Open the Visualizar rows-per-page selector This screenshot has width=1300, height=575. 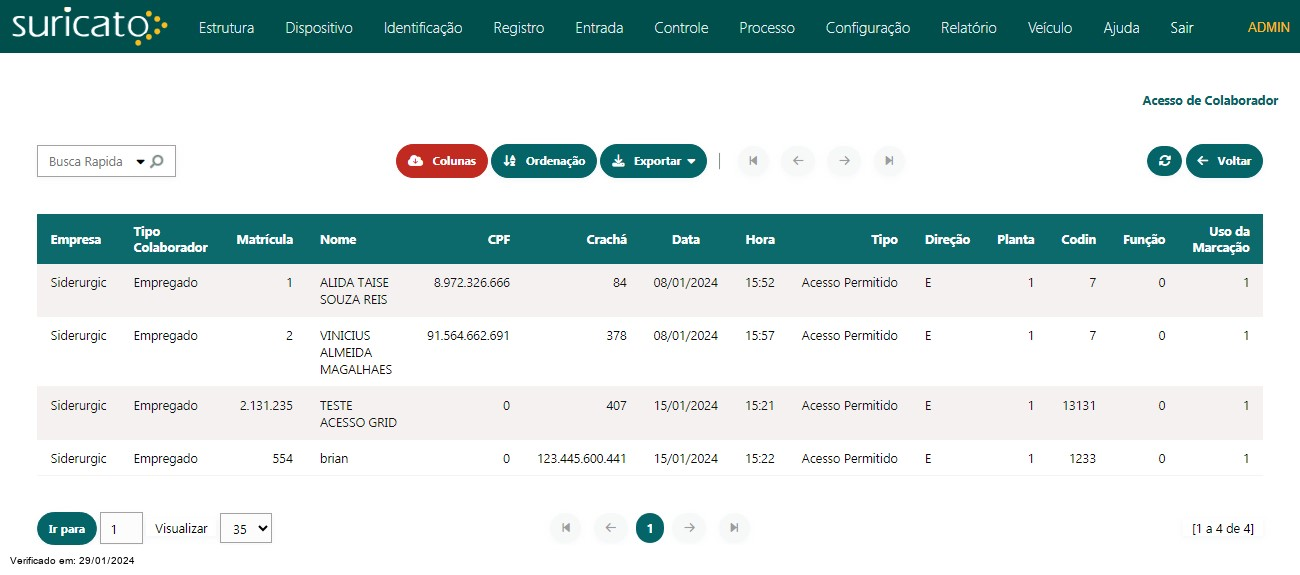[246, 528]
